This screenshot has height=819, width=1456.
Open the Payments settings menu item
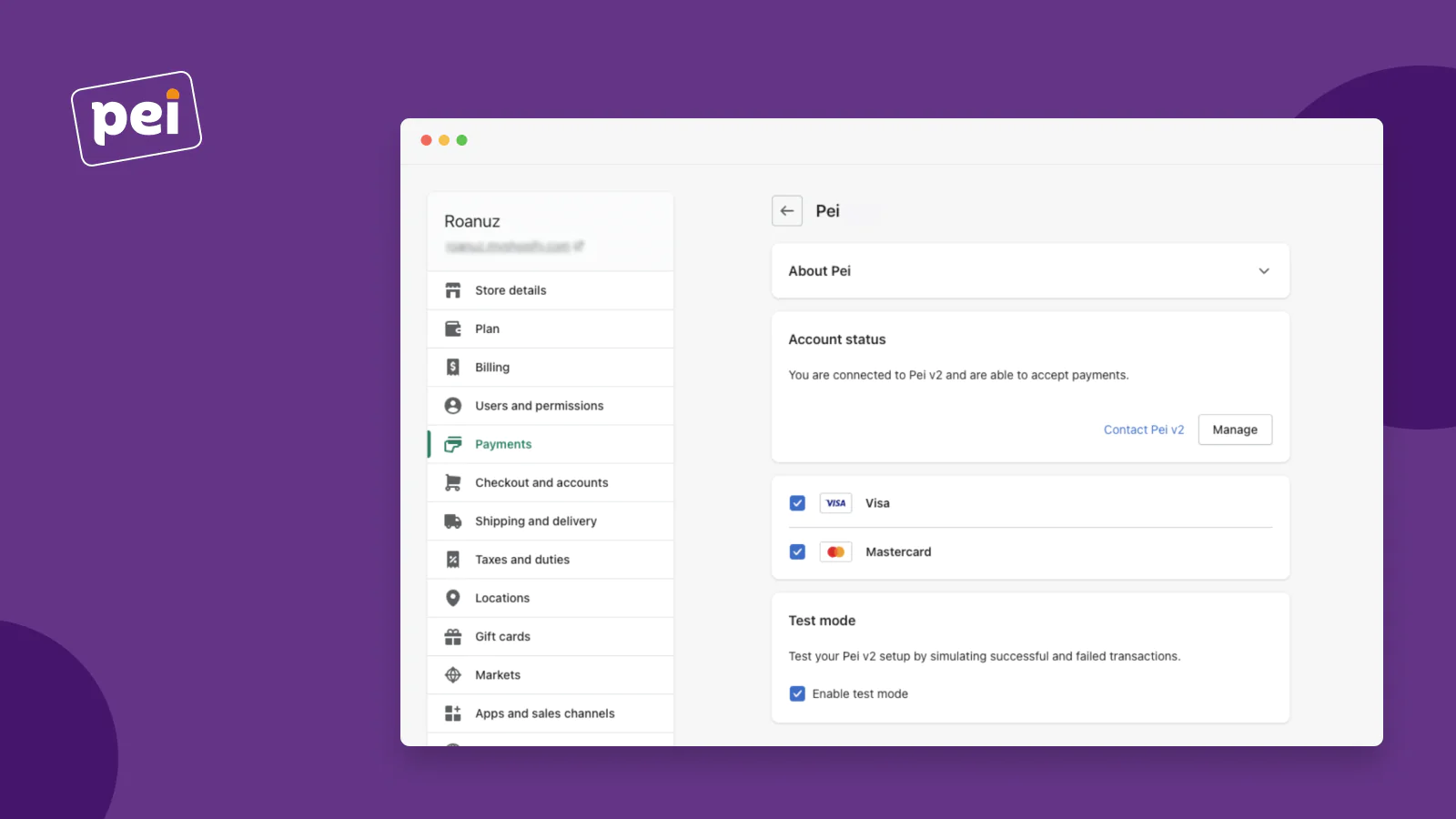[503, 444]
